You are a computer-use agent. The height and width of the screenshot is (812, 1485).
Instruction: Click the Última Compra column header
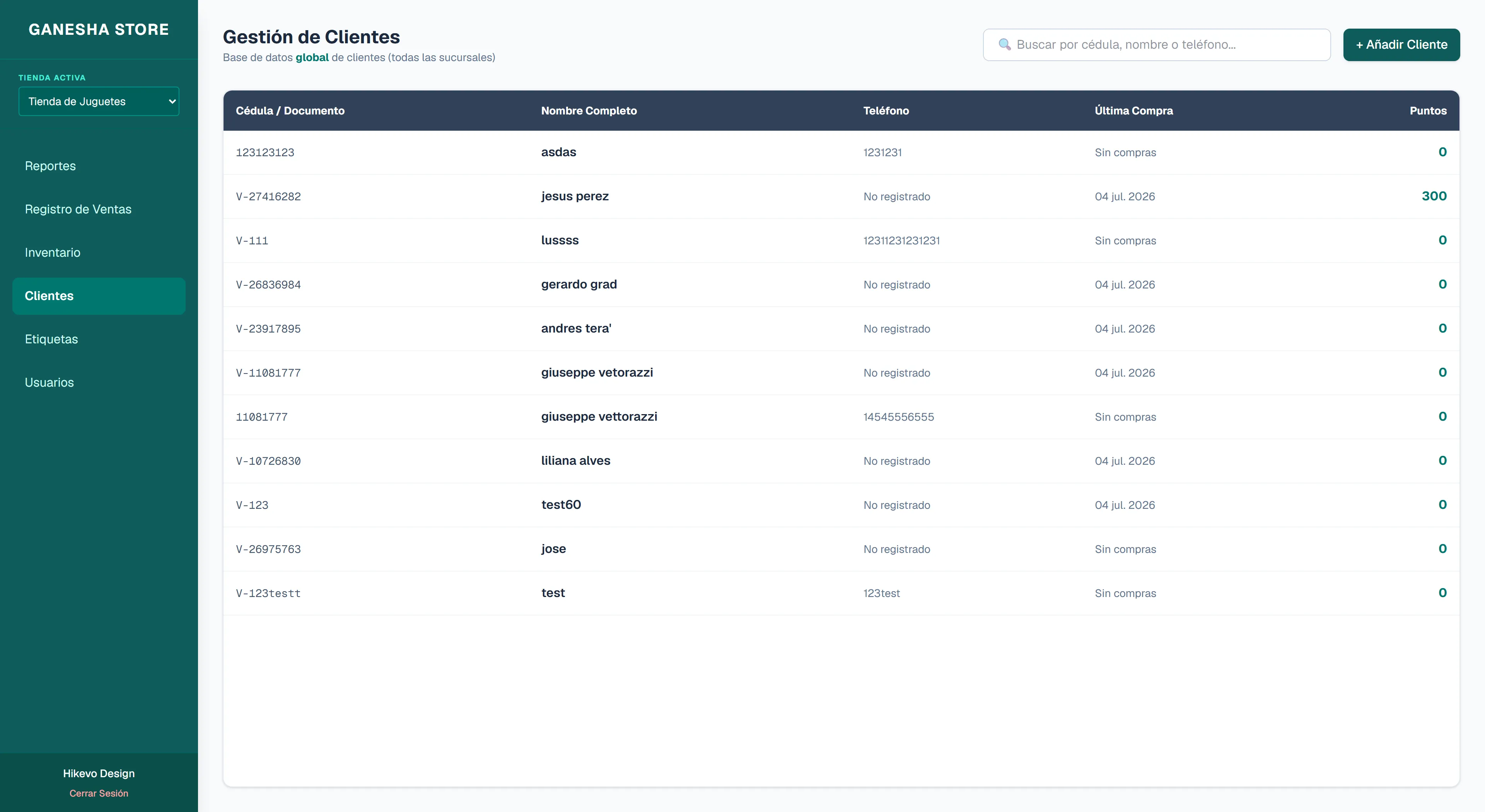coord(1133,111)
